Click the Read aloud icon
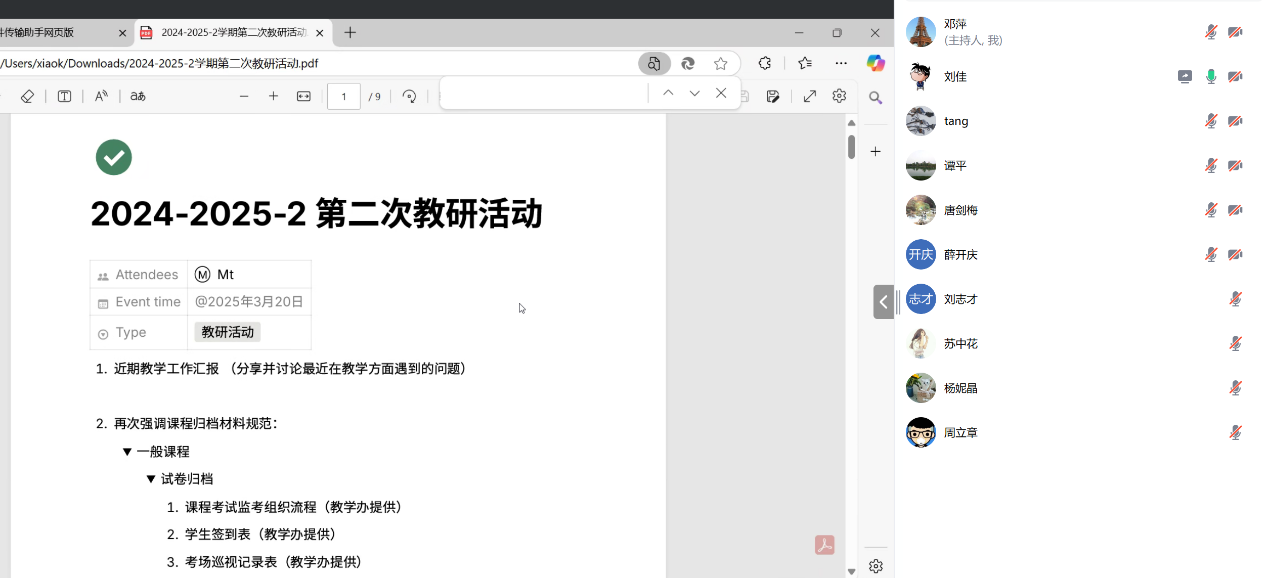 pyautogui.click(x=101, y=96)
